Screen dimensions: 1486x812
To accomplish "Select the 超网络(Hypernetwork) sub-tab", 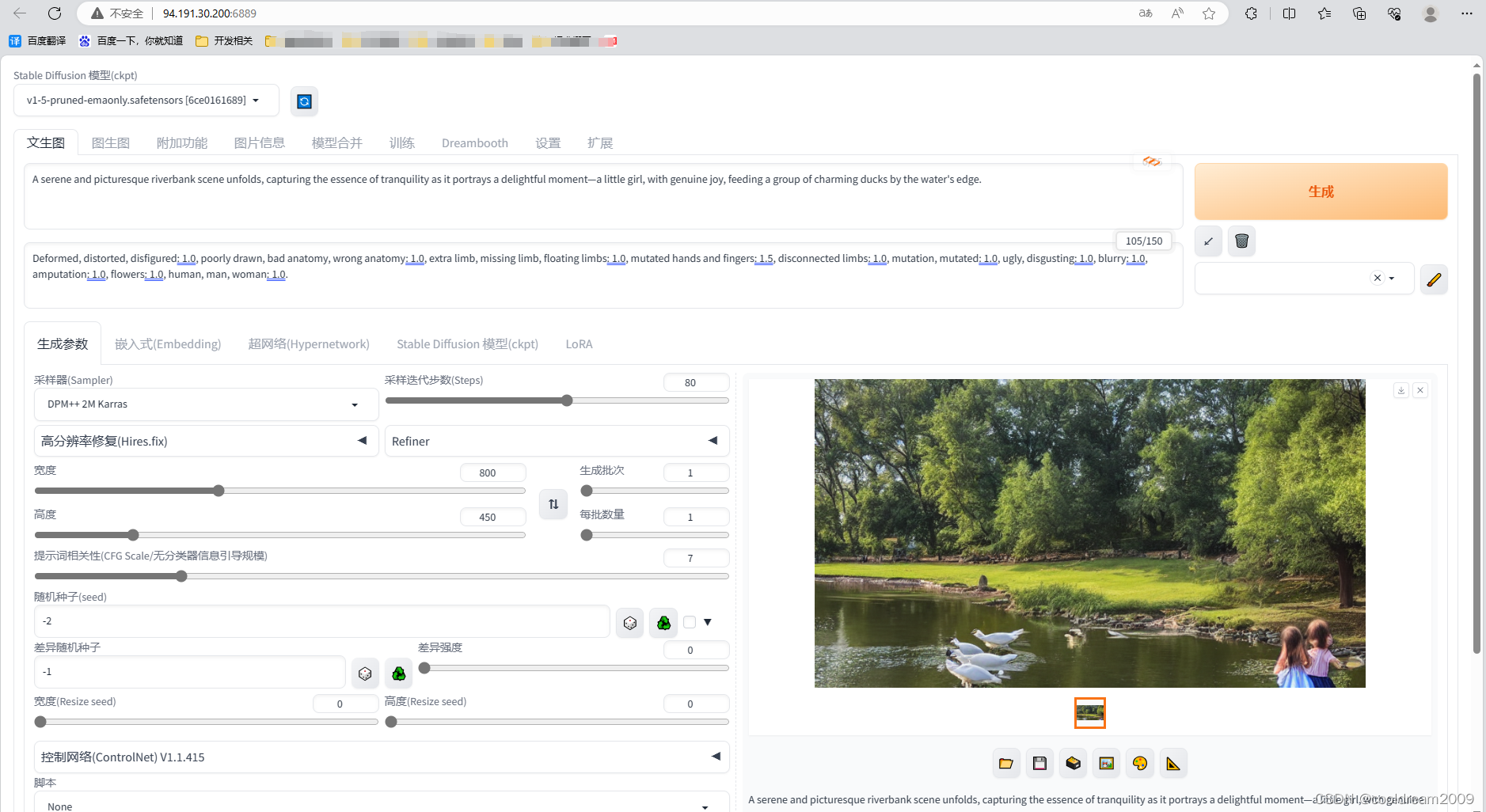I will click(x=309, y=344).
